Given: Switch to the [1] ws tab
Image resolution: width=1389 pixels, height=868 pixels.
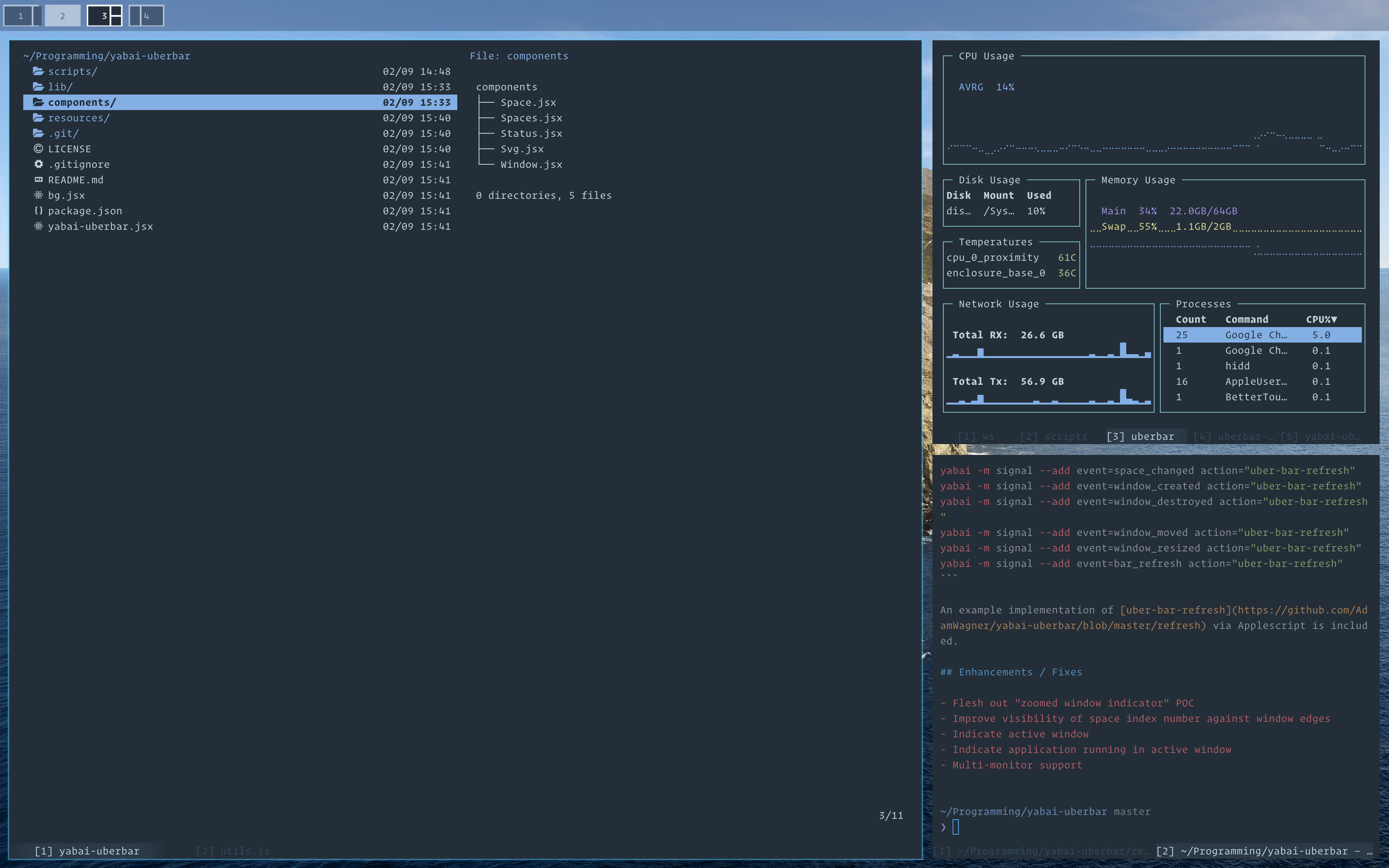Looking at the screenshot, I should (976, 436).
